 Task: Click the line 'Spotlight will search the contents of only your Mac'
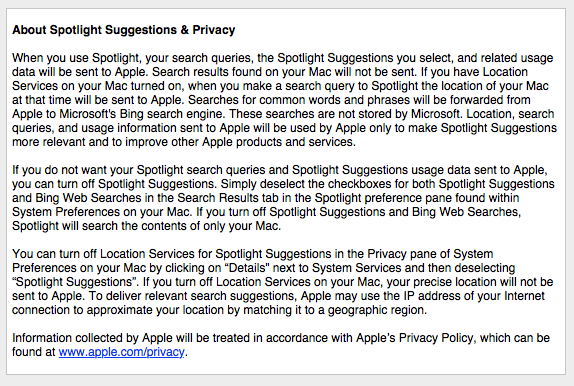pos(146,226)
